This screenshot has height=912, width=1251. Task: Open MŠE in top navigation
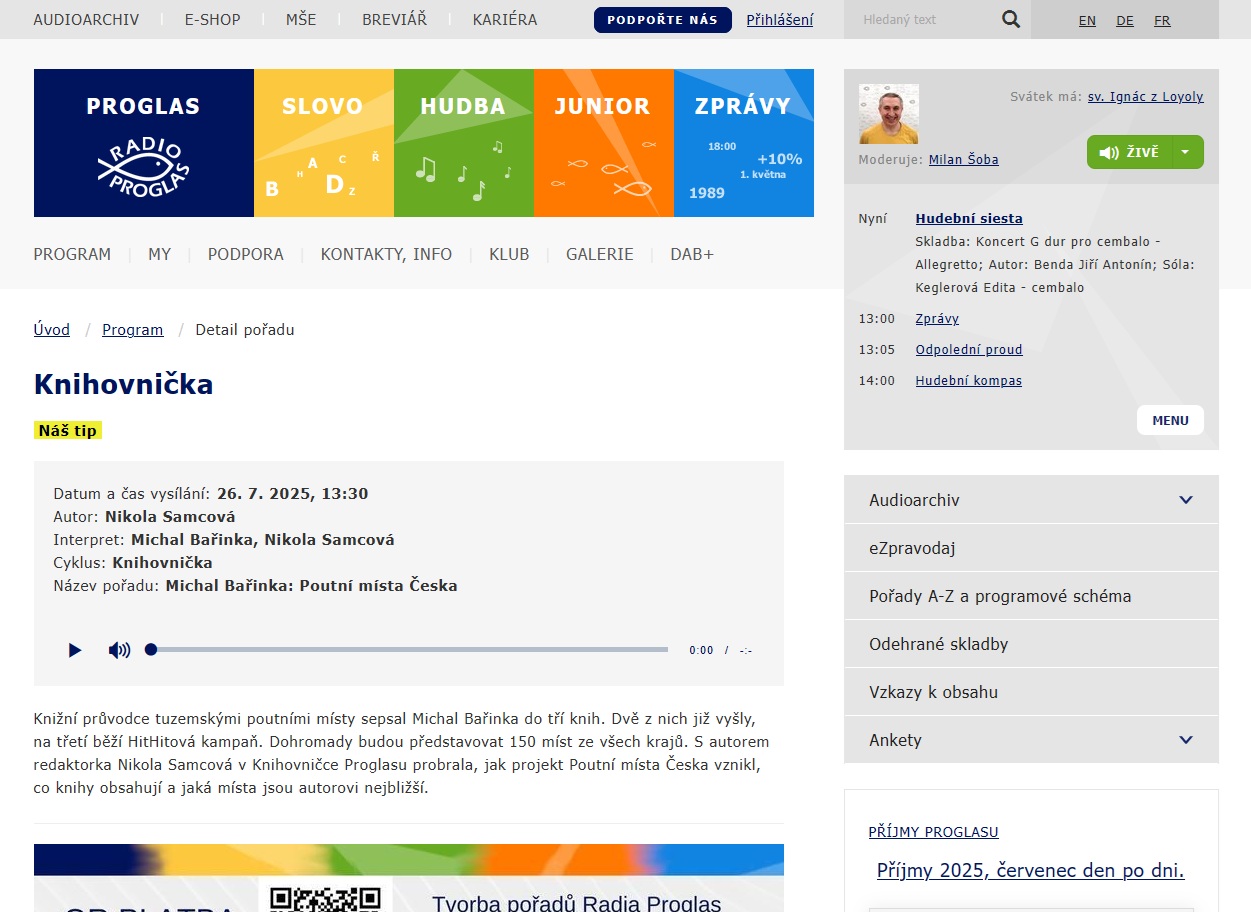pyautogui.click(x=301, y=20)
